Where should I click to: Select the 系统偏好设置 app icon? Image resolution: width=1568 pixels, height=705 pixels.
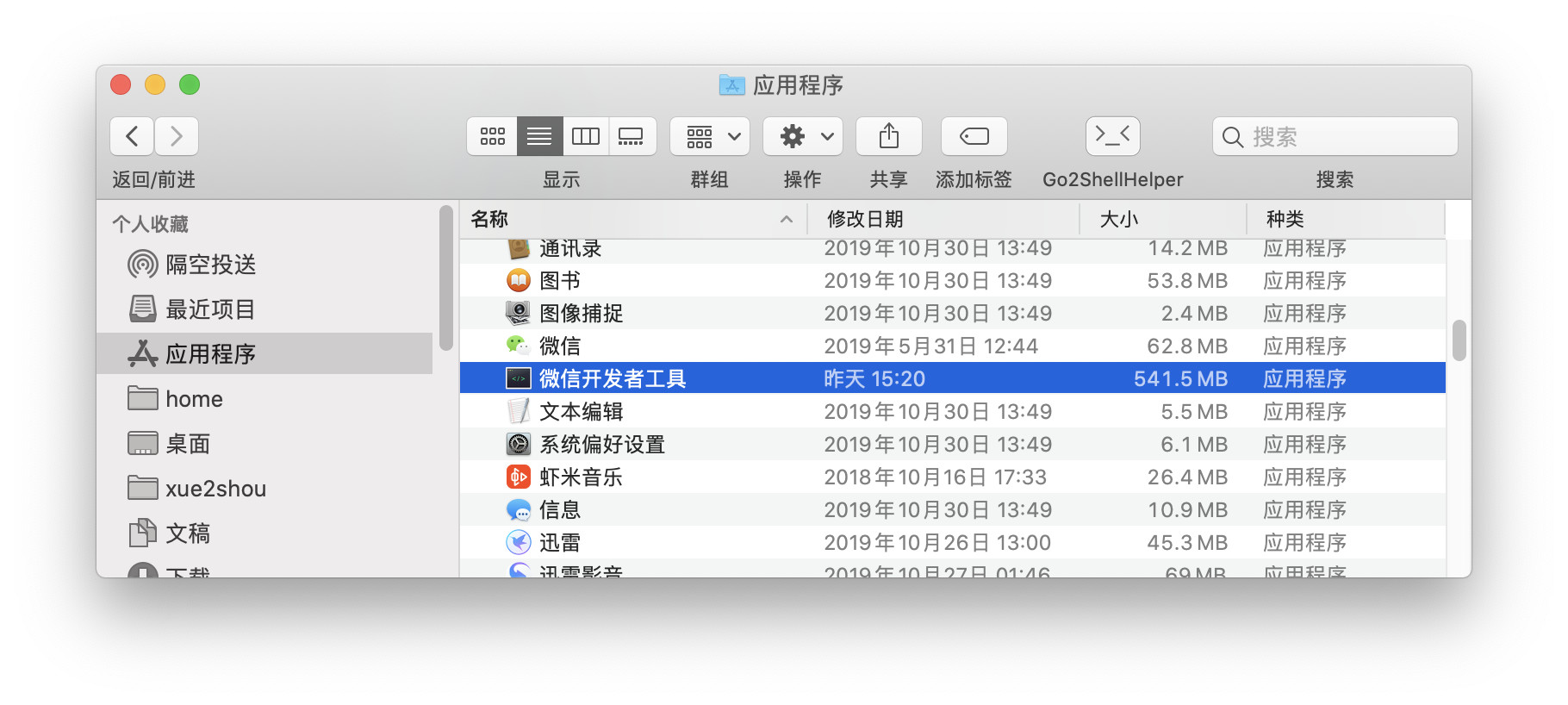[519, 444]
